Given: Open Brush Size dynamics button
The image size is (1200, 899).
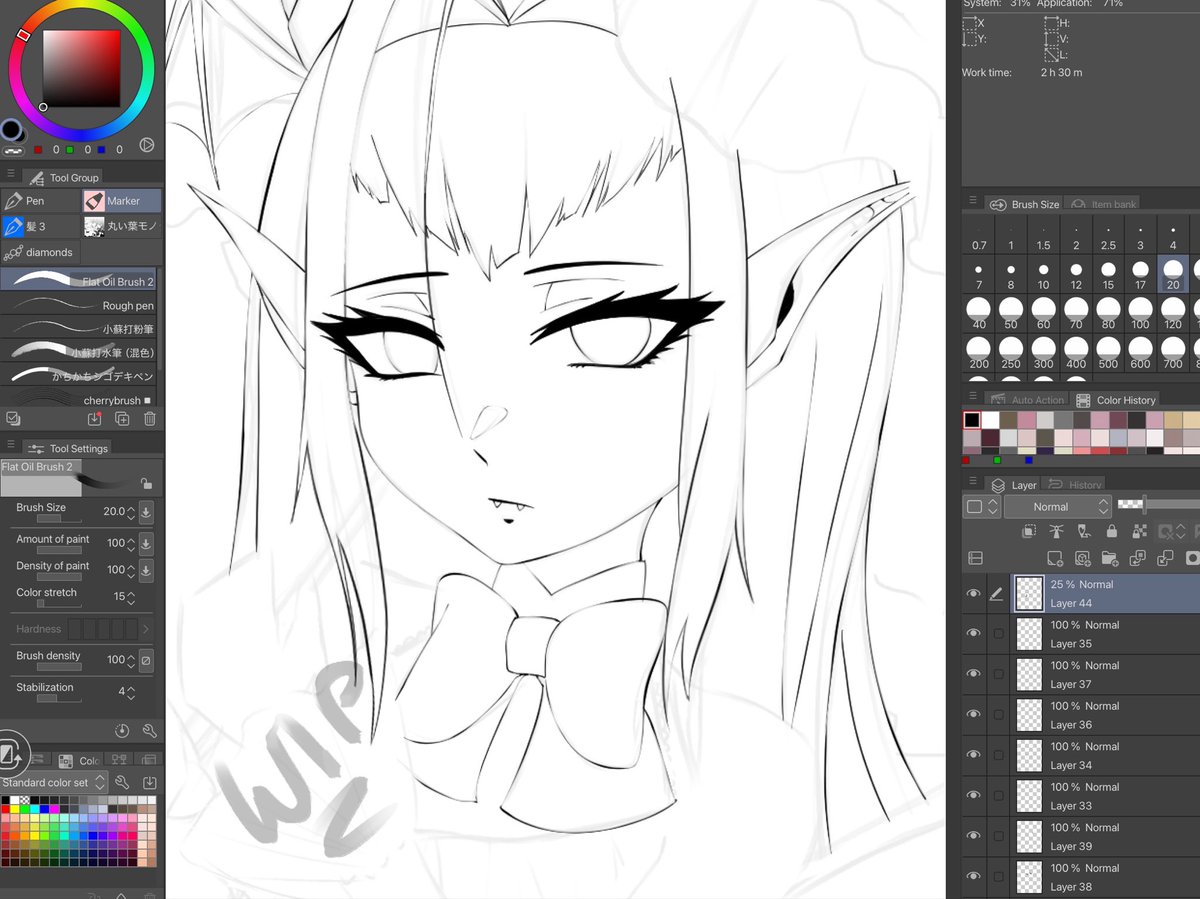Looking at the screenshot, I should (146, 513).
